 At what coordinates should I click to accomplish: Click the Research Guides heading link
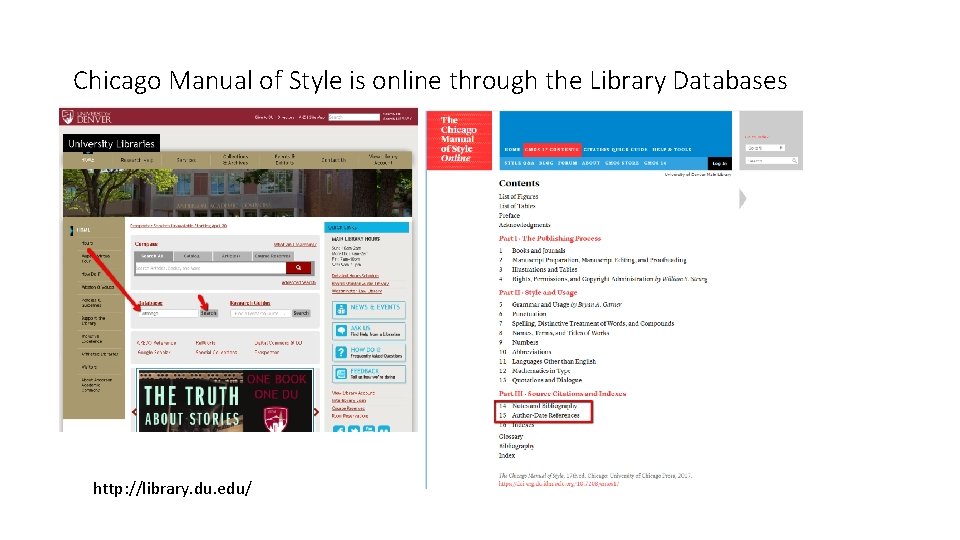250,303
